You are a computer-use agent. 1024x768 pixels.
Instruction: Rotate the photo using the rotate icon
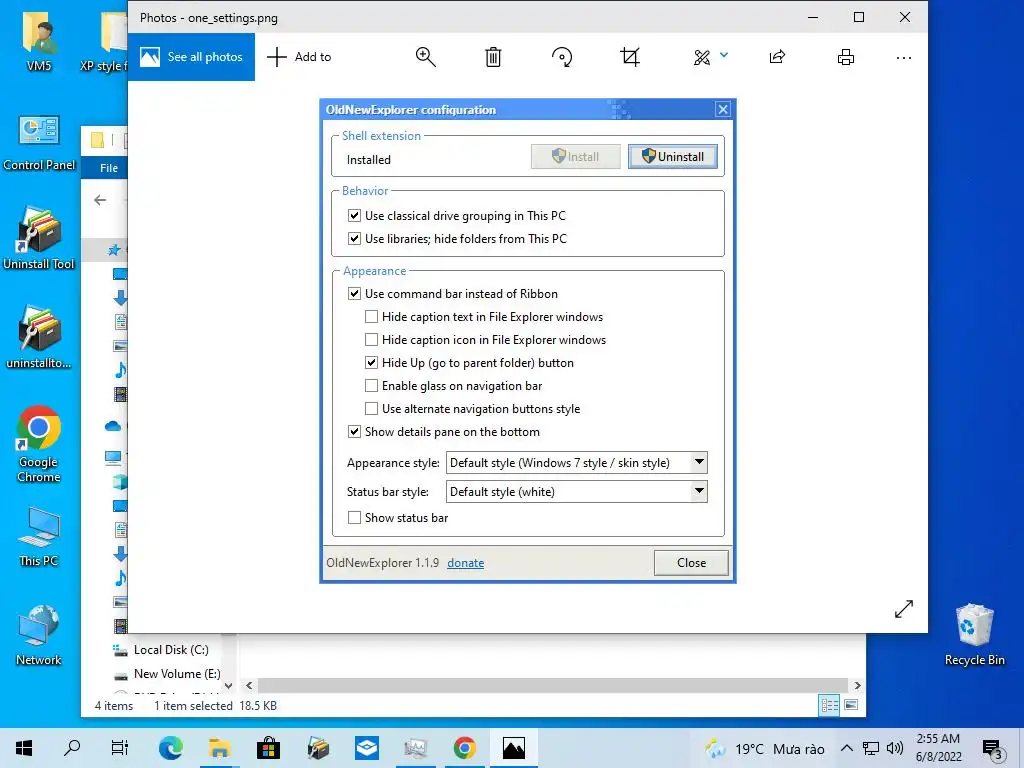tap(562, 57)
